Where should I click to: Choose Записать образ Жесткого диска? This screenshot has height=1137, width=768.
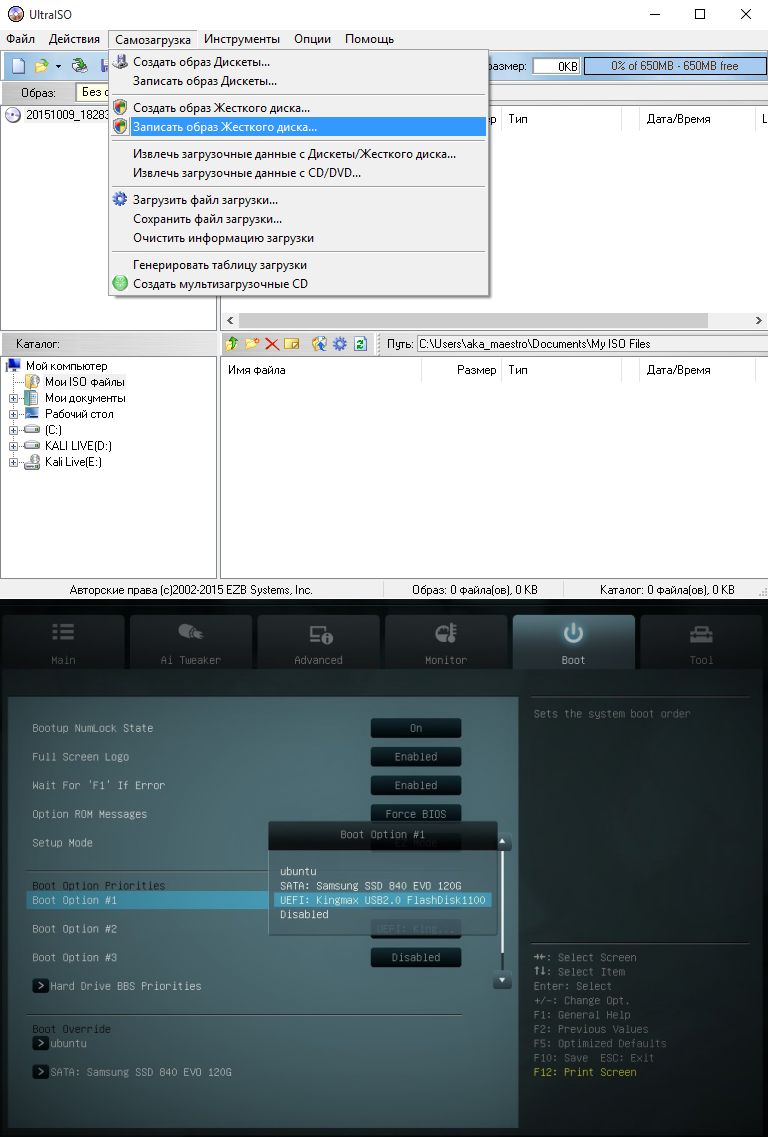point(299,127)
